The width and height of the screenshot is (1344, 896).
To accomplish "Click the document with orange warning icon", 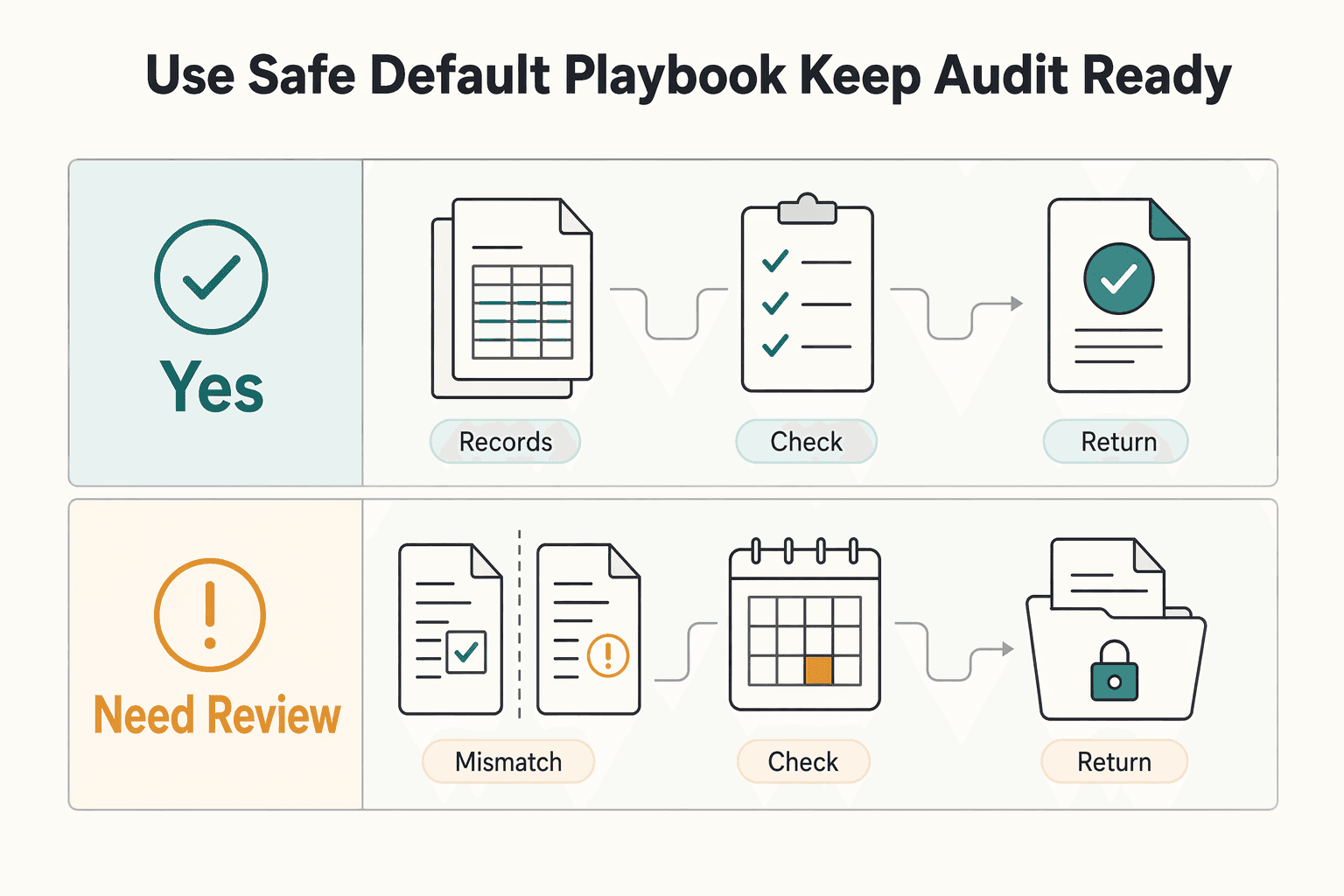I will (x=589, y=629).
